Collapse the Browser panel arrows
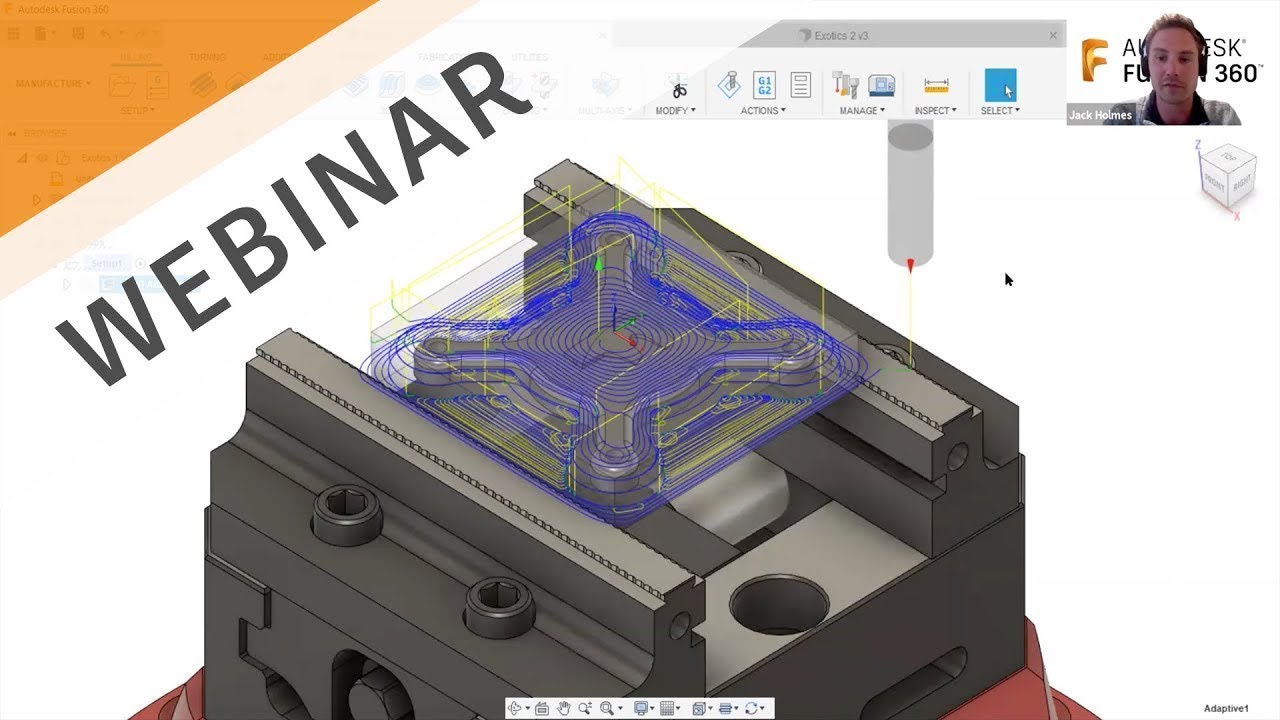The width and height of the screenshot is (1280, 720). click(14, 134)
